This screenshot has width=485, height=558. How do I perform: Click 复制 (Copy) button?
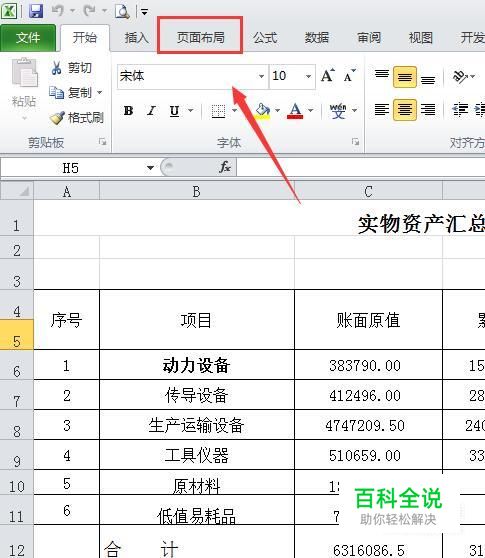[70, 93]
